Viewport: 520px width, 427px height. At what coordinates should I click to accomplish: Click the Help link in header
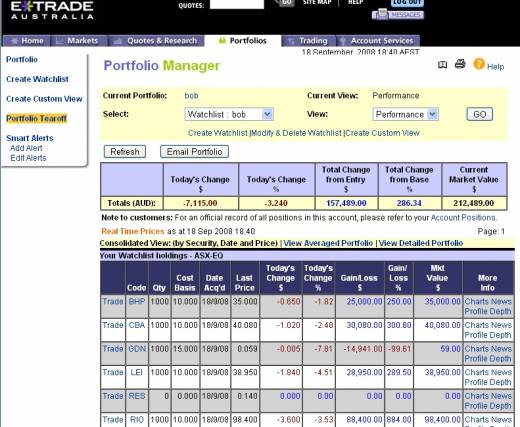(x=356, y=3)
